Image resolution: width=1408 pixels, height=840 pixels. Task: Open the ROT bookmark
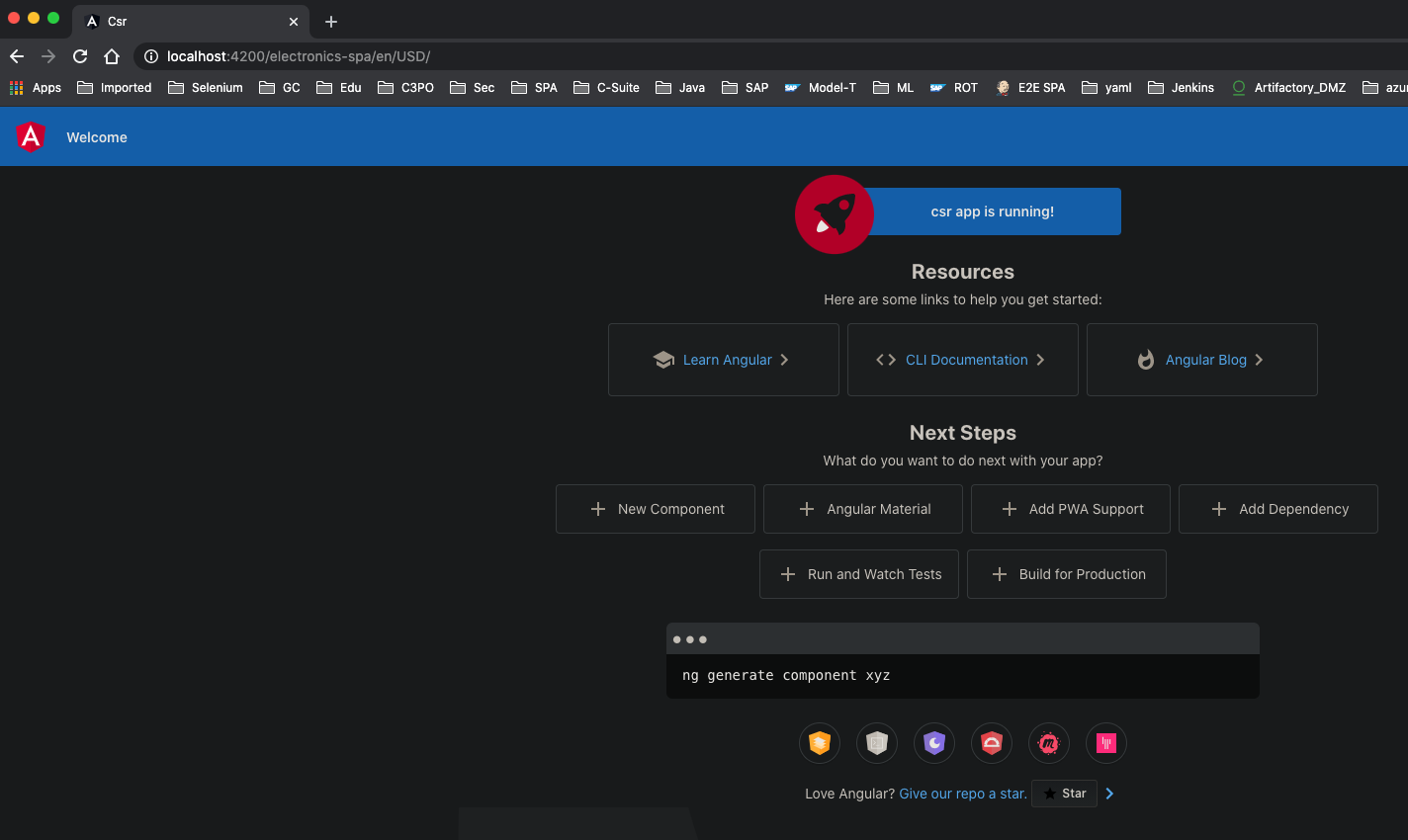[x=953, y=88]
